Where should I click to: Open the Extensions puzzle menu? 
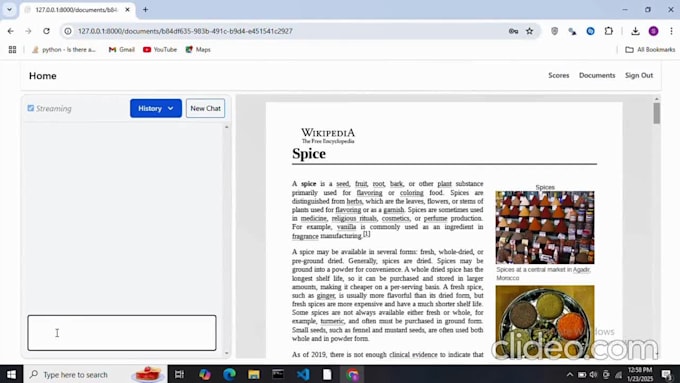(608, 31)
